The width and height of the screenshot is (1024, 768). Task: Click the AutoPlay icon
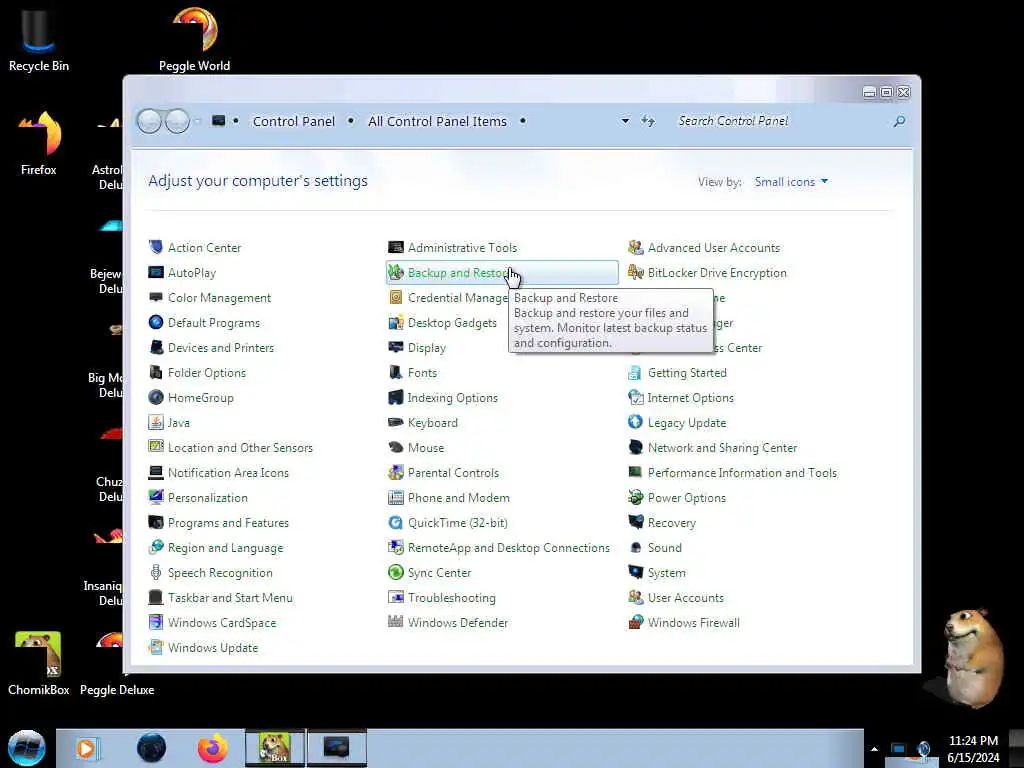click(155, 272)
